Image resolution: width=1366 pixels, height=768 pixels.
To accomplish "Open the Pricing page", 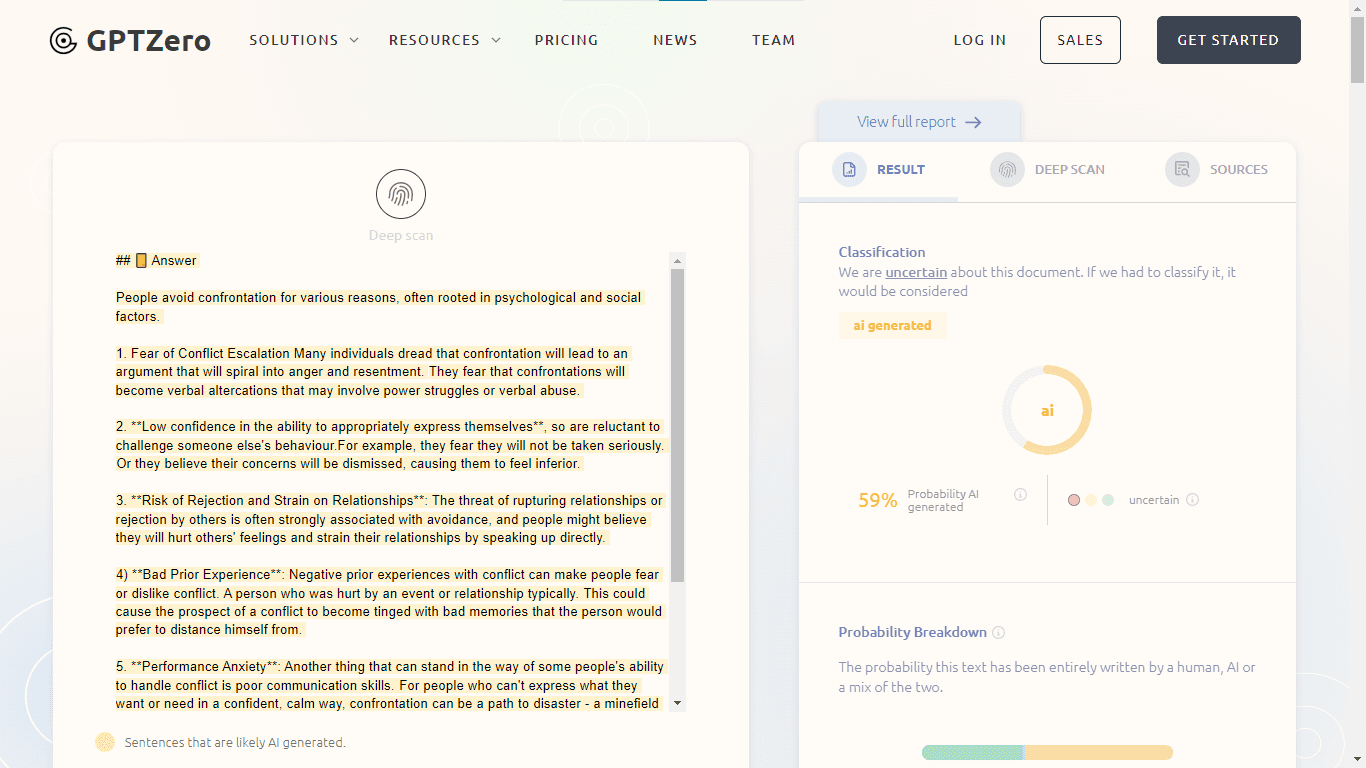I will click(566, 40).
